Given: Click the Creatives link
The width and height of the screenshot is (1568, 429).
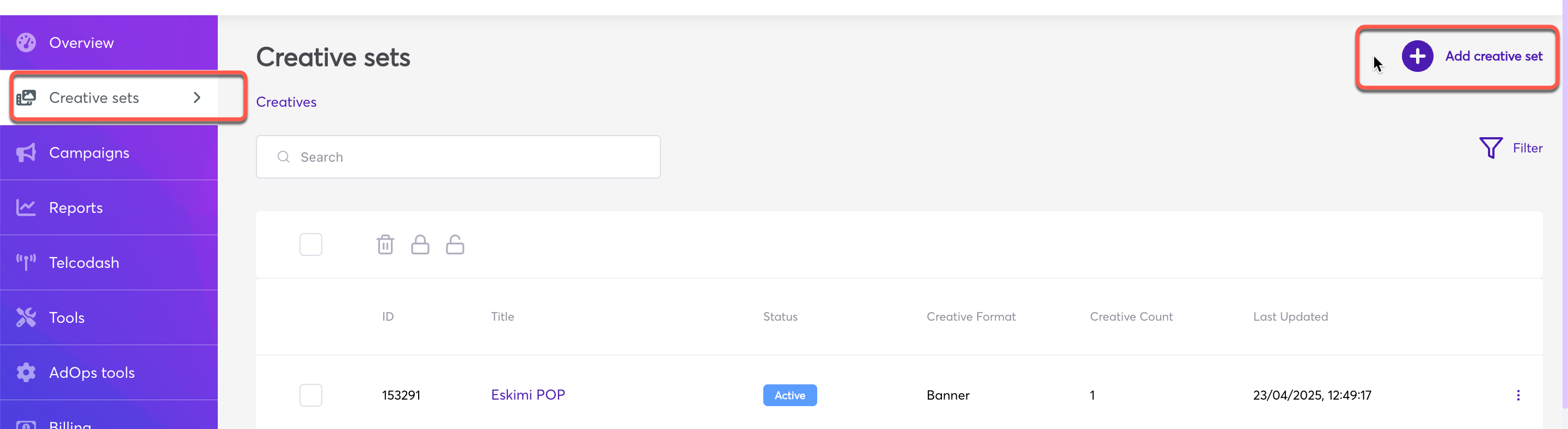Looking at the screenshot, I should tap(286, 102).
